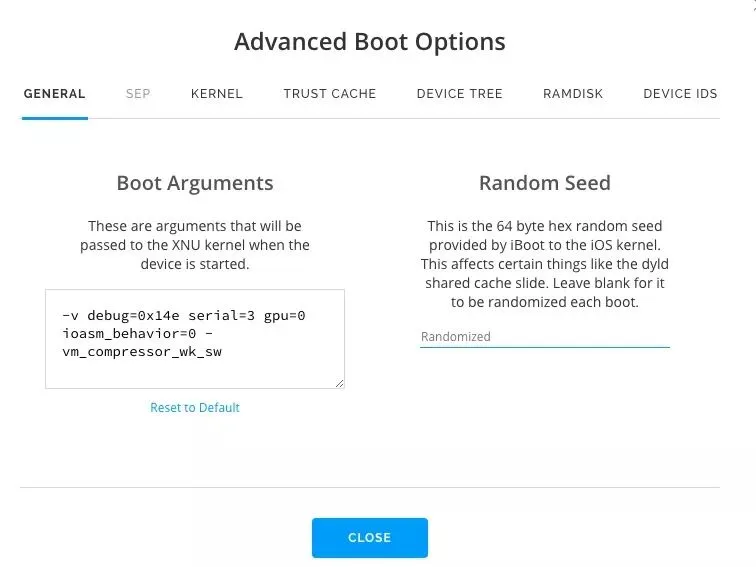Screen dimensions: 756x567
Task: Open the SEP tab
Action: [x=138, y=94]
